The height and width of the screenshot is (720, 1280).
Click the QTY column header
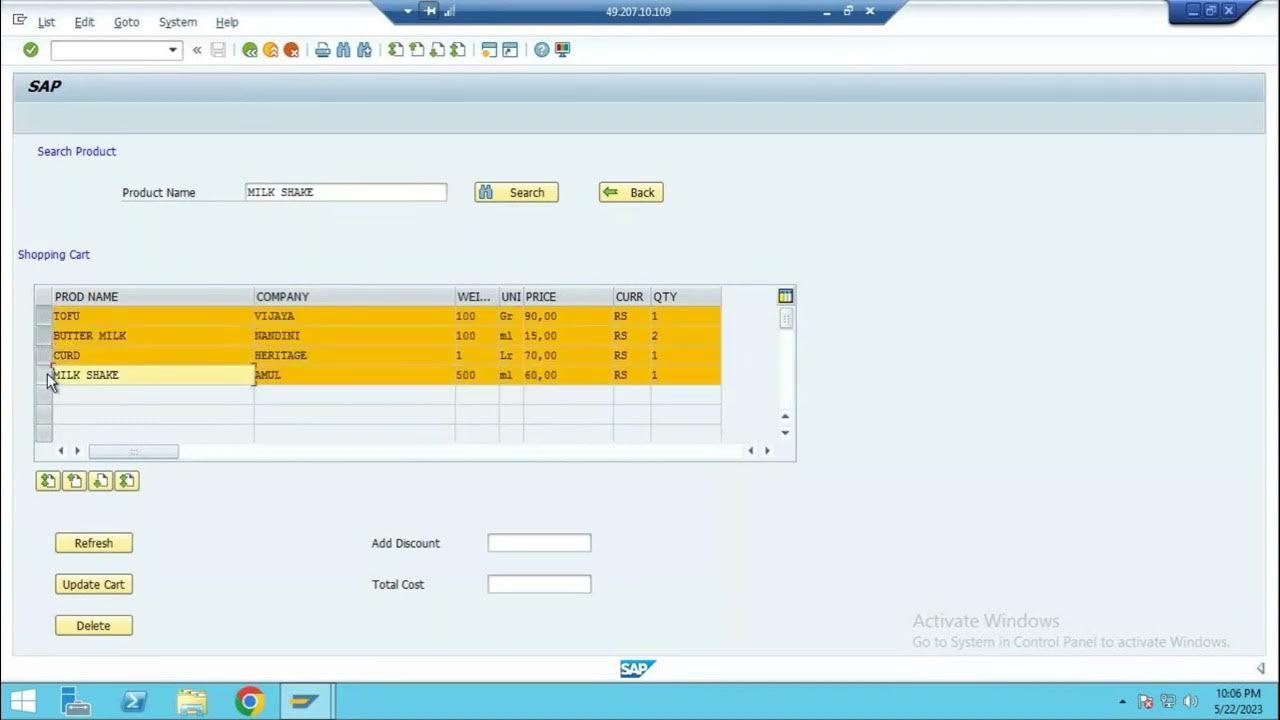pos(686,297)
